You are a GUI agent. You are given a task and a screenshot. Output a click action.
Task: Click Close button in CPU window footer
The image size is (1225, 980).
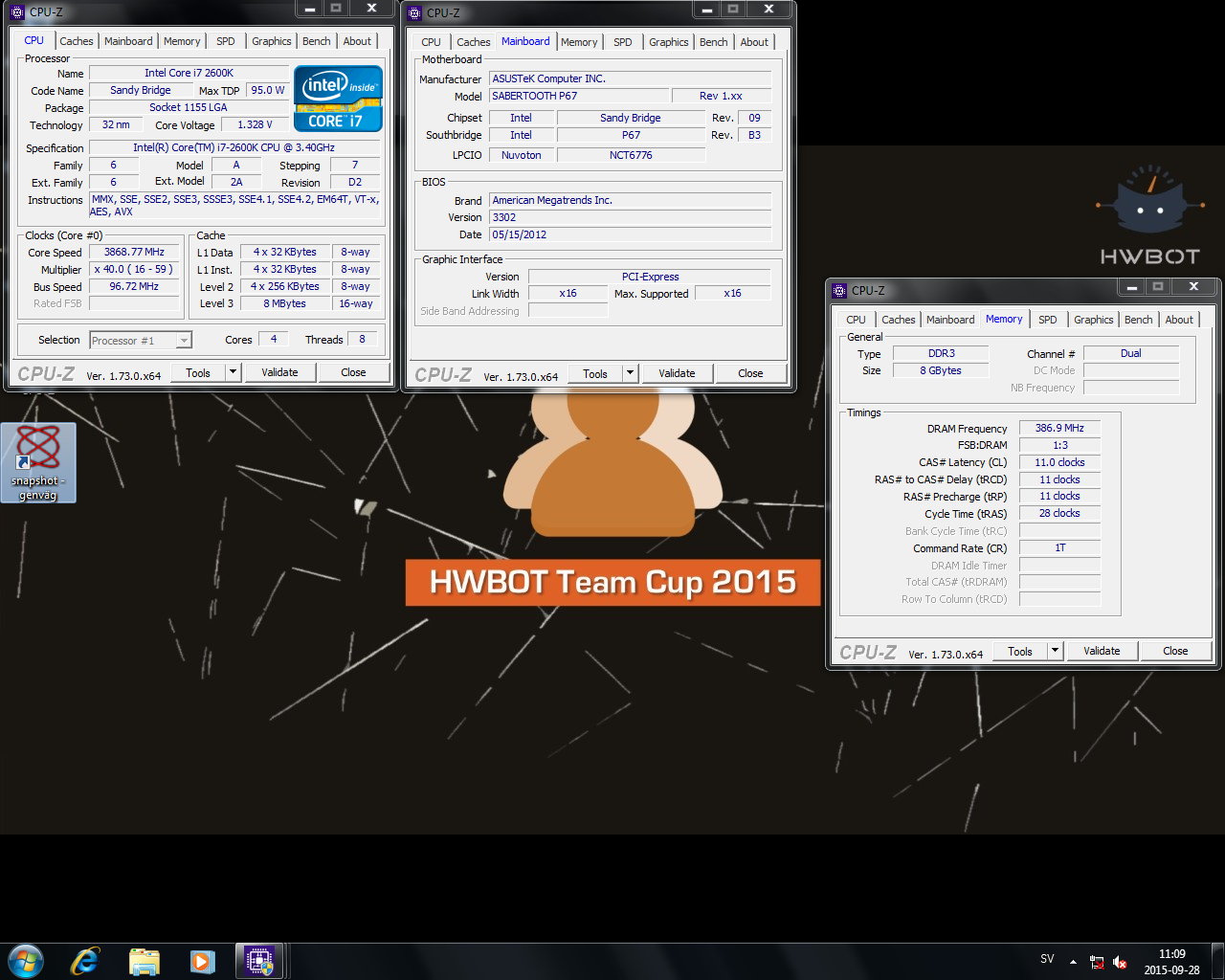click(x=353, y=372)
